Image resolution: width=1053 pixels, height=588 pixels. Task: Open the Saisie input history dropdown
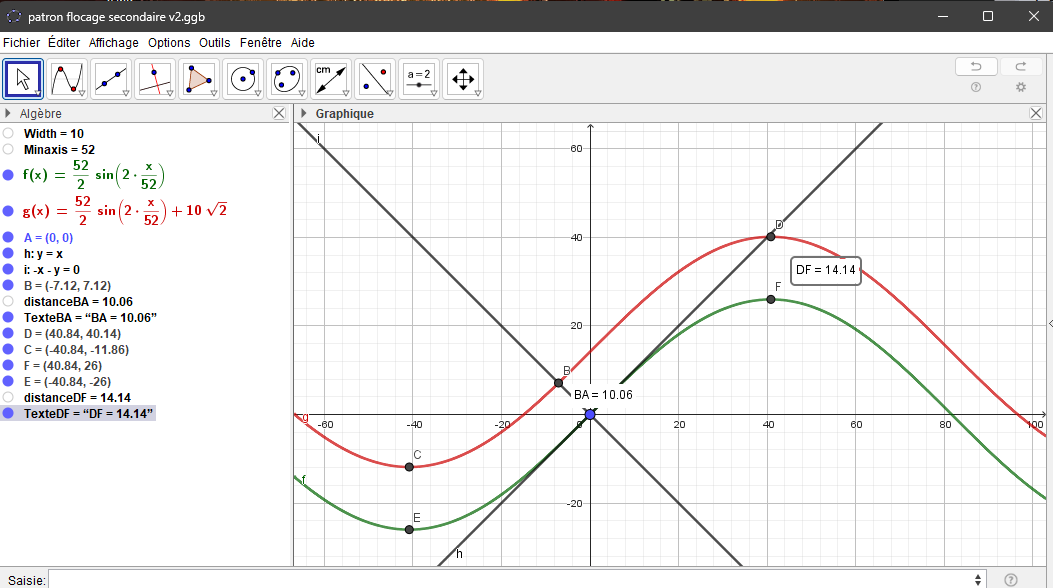pyautogui.click(x=978, y=580)
